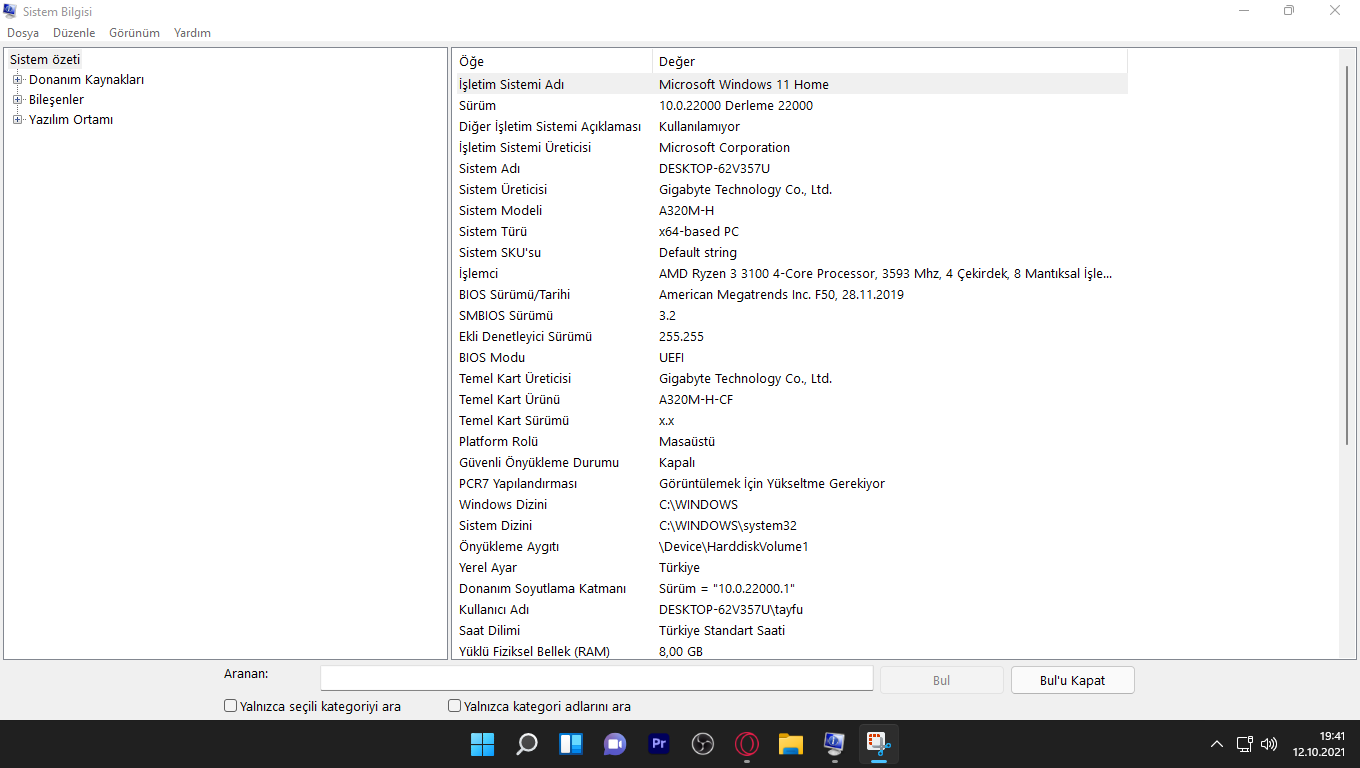Enable 'Yalnızca seçili kategoriyi ara' checkbox

click(231, 706)
